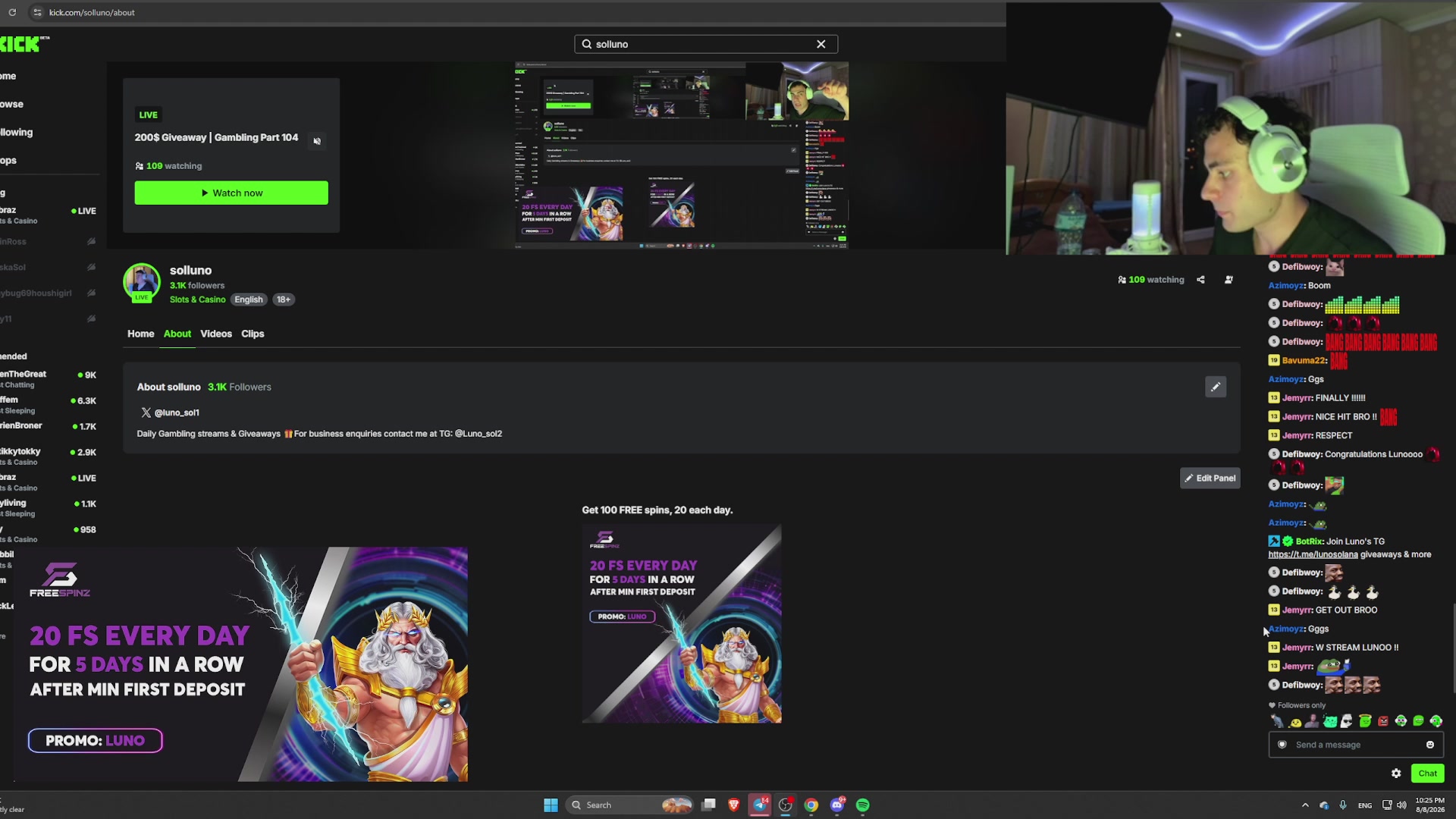This screenshot has width=1456, height=819.
Task: Click the microphone tray icon
Action: tap(1343, 805)
